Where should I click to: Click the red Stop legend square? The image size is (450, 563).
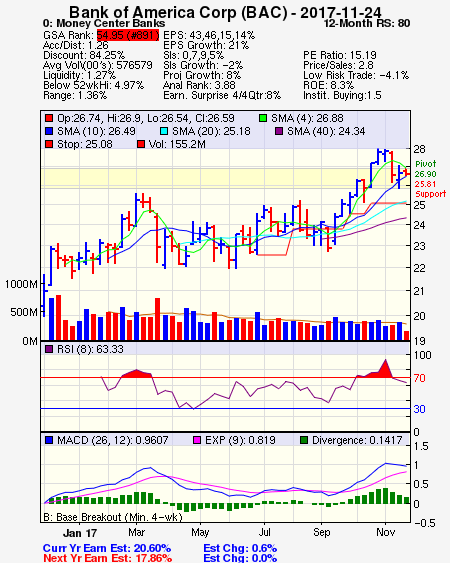49,144
